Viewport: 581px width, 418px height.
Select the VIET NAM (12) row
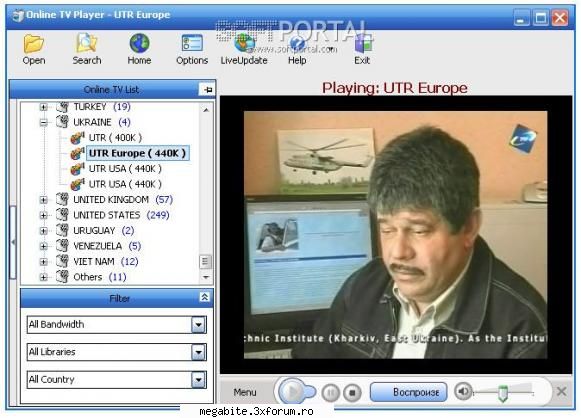106,262
